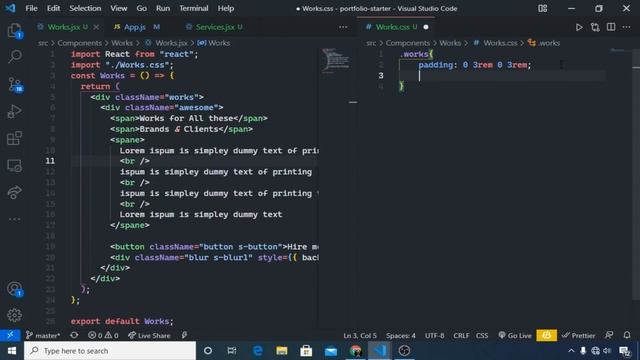Show errors and warnings count
This screenshot has height=360, width=640.
point(103,335)
